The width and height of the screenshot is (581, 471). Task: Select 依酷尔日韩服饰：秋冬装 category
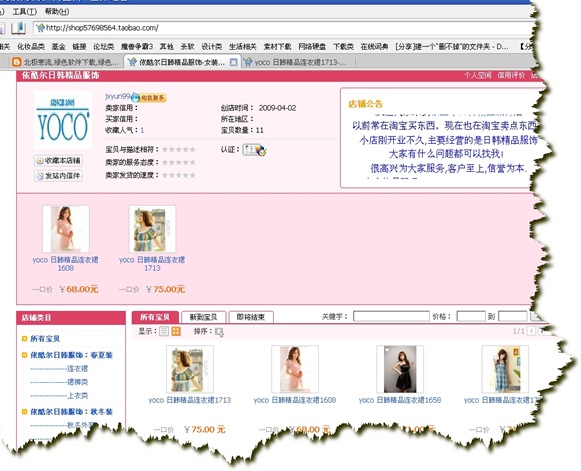[72, 412]
